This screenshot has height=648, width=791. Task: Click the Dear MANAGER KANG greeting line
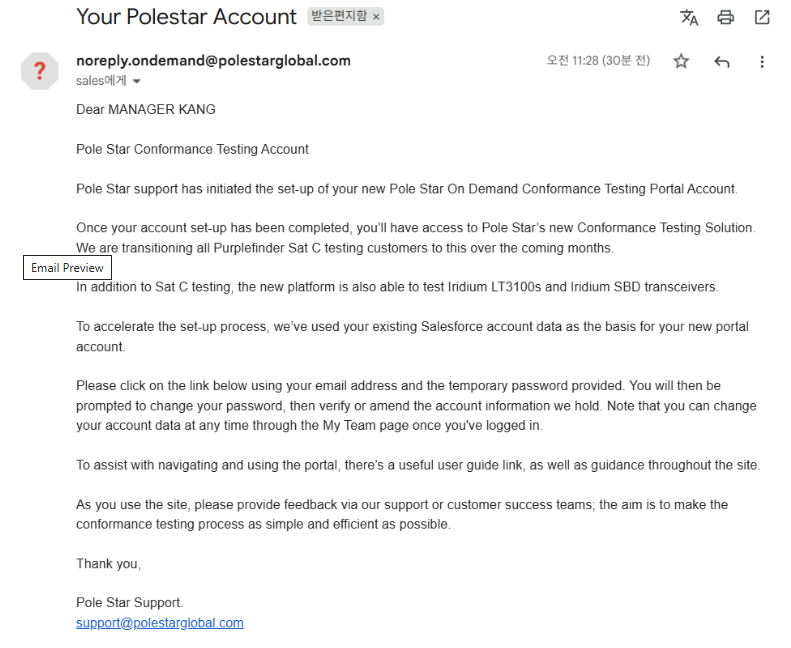tap(146, 109)
